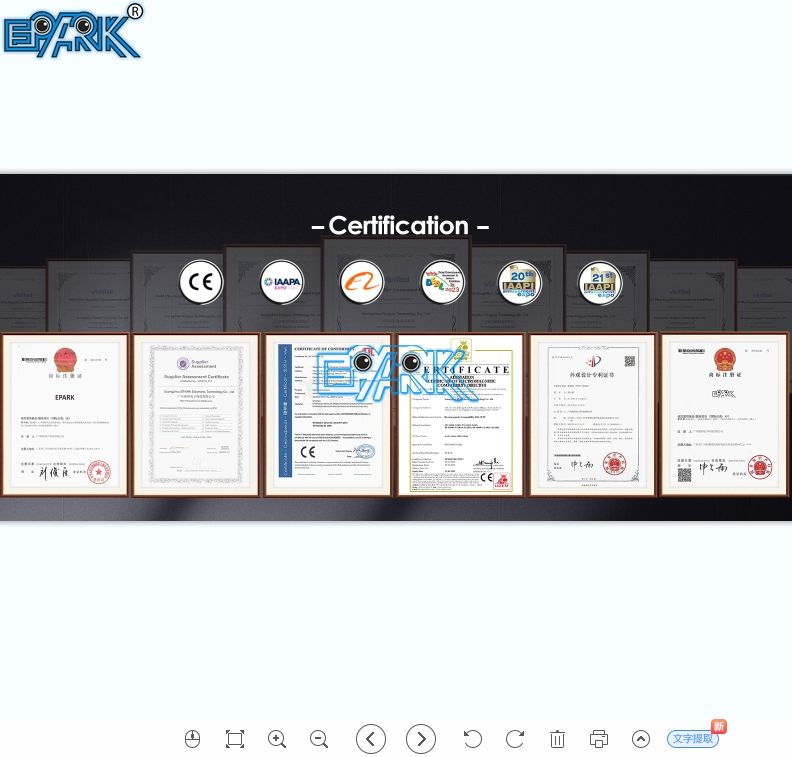The height and width of the screenshot is (757, 792).
Task: Zoom in on the image
Action: coord(277,739)
